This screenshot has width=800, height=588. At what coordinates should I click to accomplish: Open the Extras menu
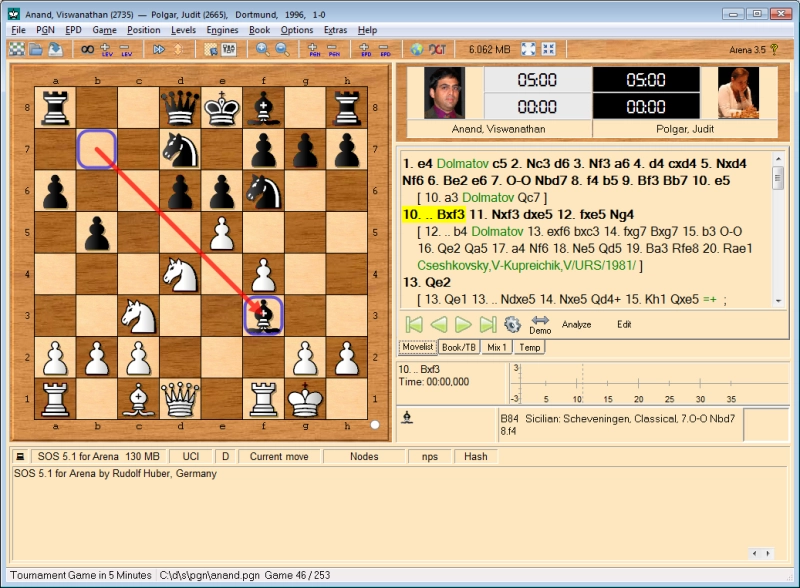tap(335, 30)
